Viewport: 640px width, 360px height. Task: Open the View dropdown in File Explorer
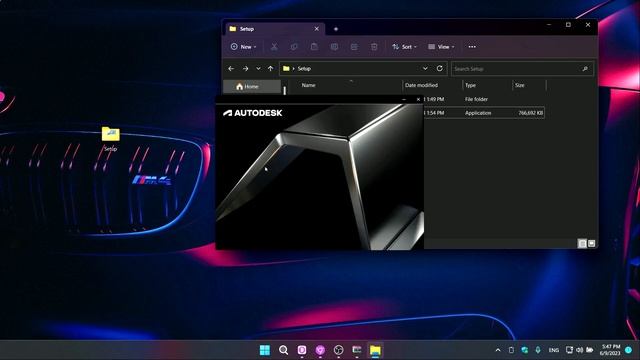click(x=441, y=47)
